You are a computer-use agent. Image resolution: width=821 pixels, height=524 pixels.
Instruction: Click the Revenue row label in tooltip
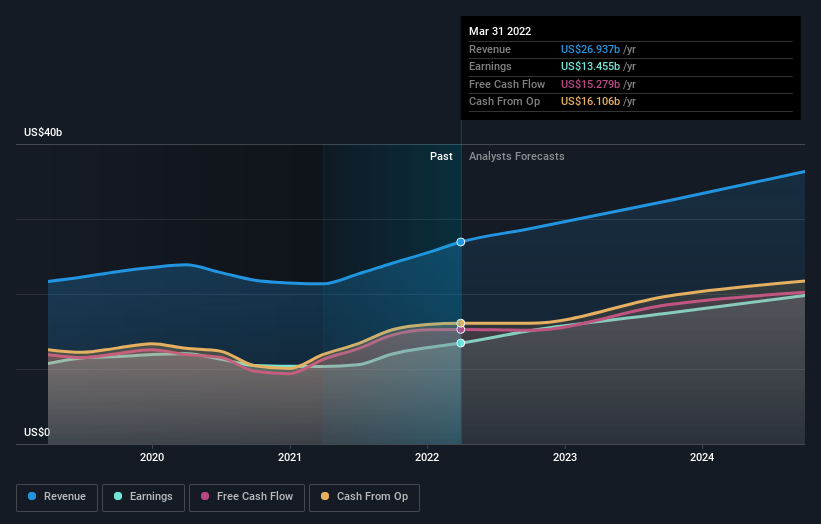tap(490, 49)
